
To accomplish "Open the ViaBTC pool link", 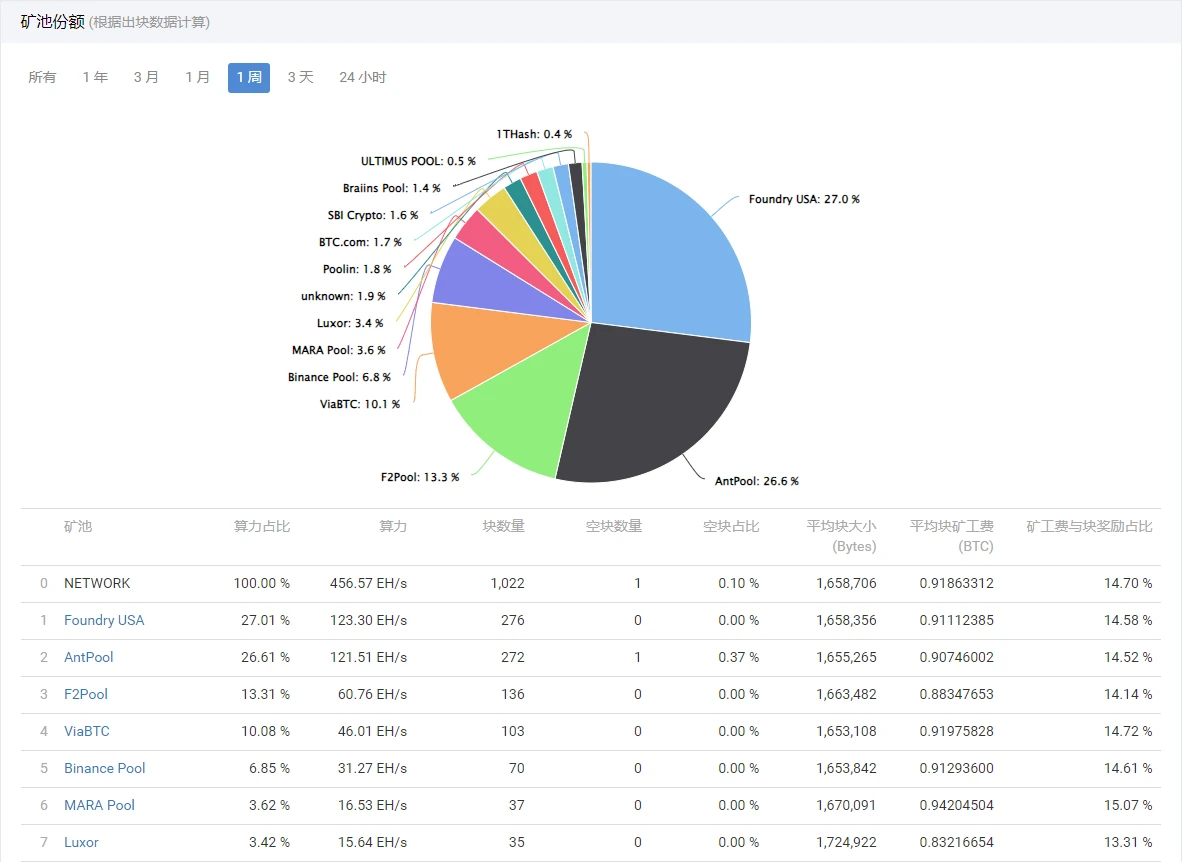I will (86, 731).
